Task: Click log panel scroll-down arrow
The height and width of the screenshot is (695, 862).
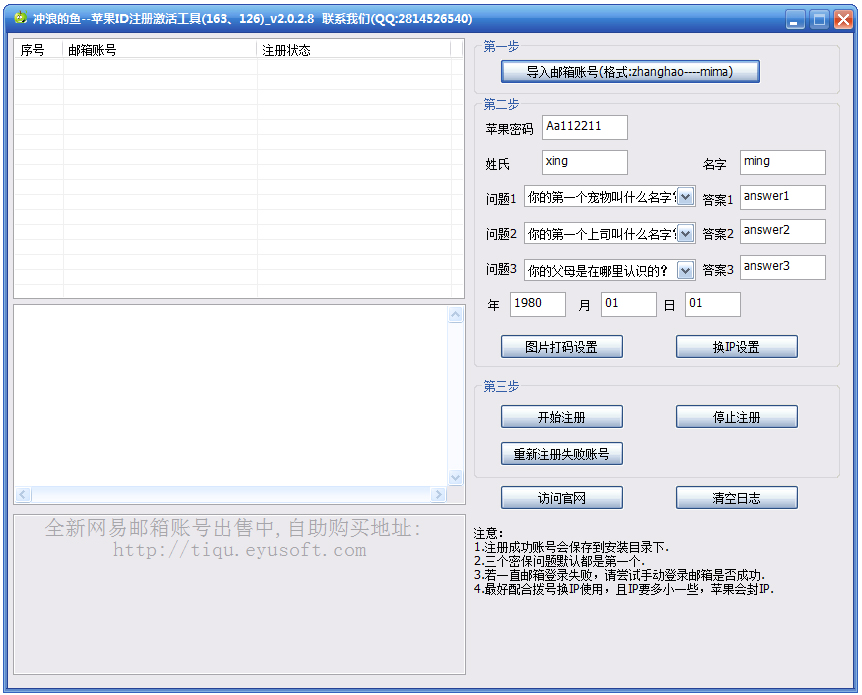Action: [x=456, y=478]
